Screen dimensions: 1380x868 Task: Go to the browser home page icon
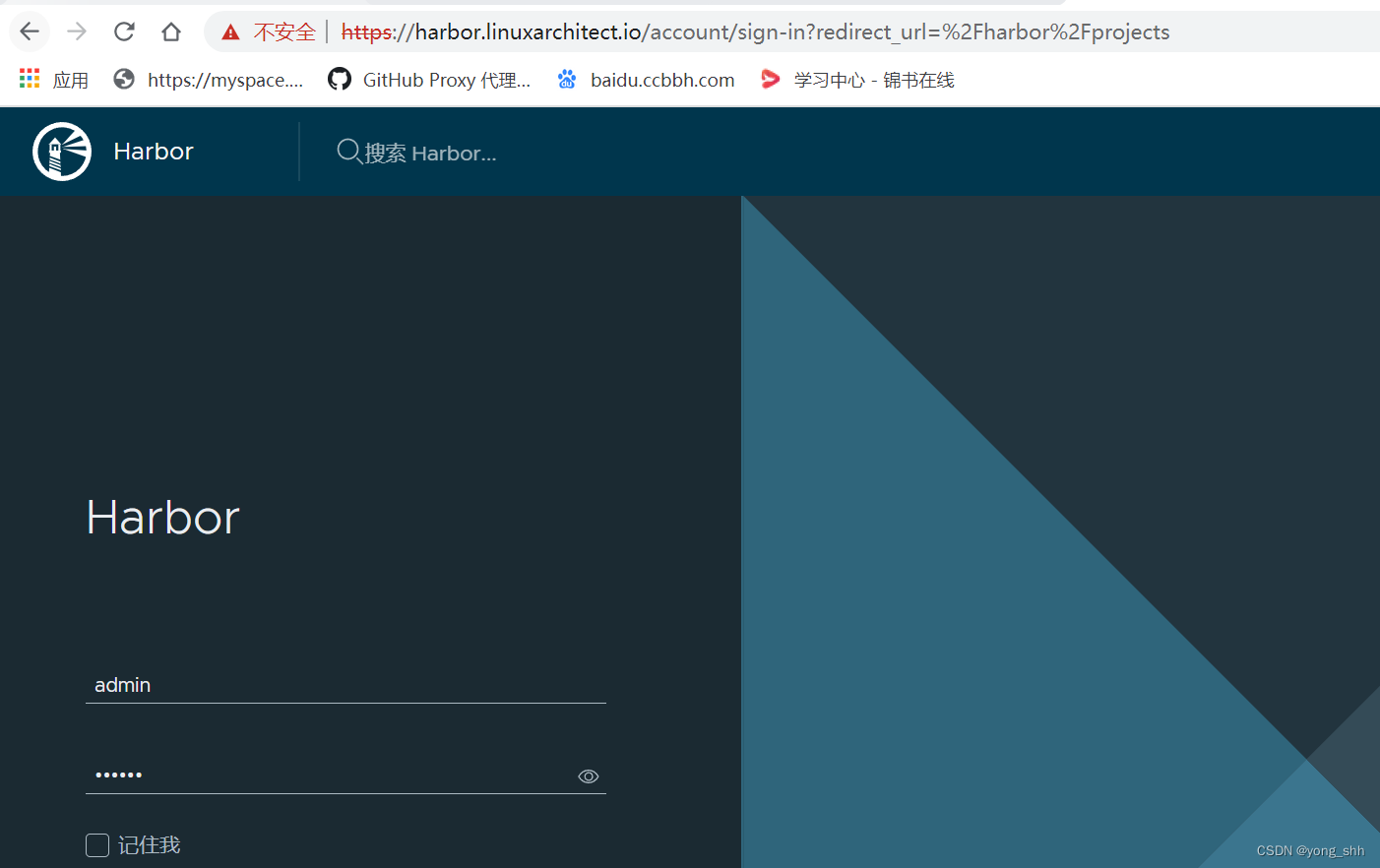171,31
